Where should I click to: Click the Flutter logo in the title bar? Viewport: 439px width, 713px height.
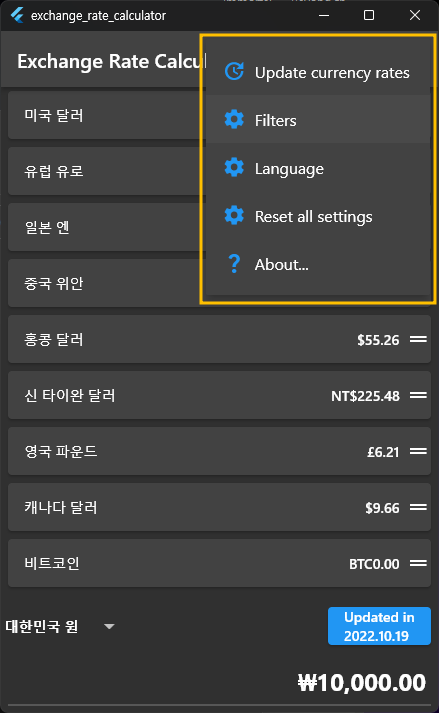[x=17, y=15]
